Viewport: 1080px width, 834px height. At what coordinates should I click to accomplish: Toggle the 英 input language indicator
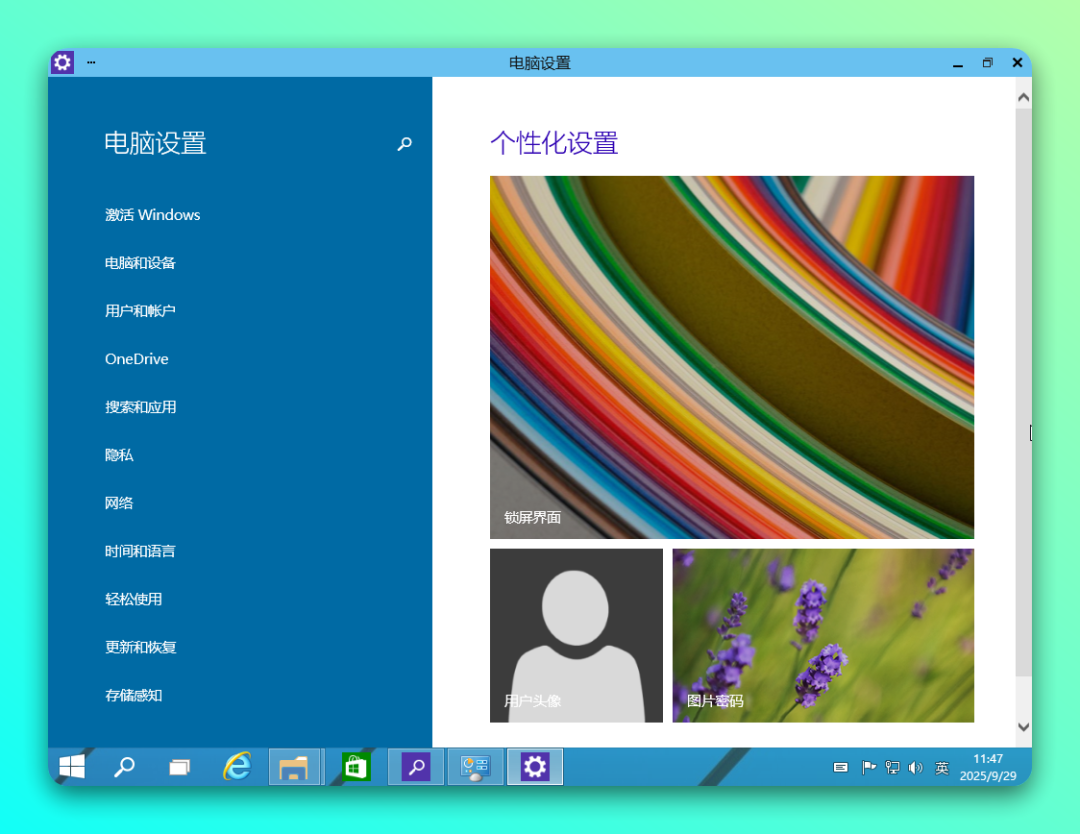point(941,767)
